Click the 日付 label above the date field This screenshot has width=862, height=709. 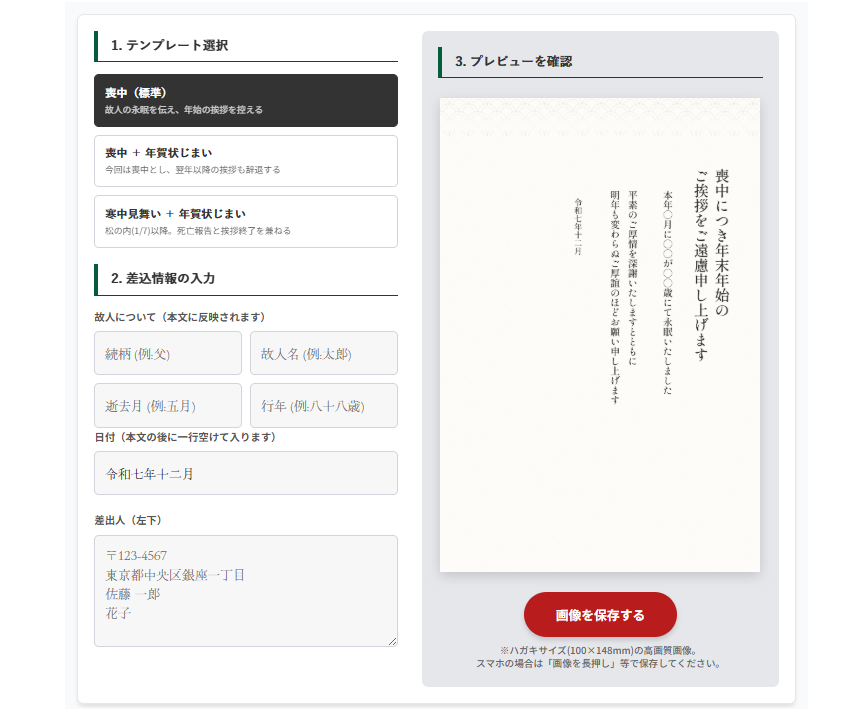[x=185, y=437]
